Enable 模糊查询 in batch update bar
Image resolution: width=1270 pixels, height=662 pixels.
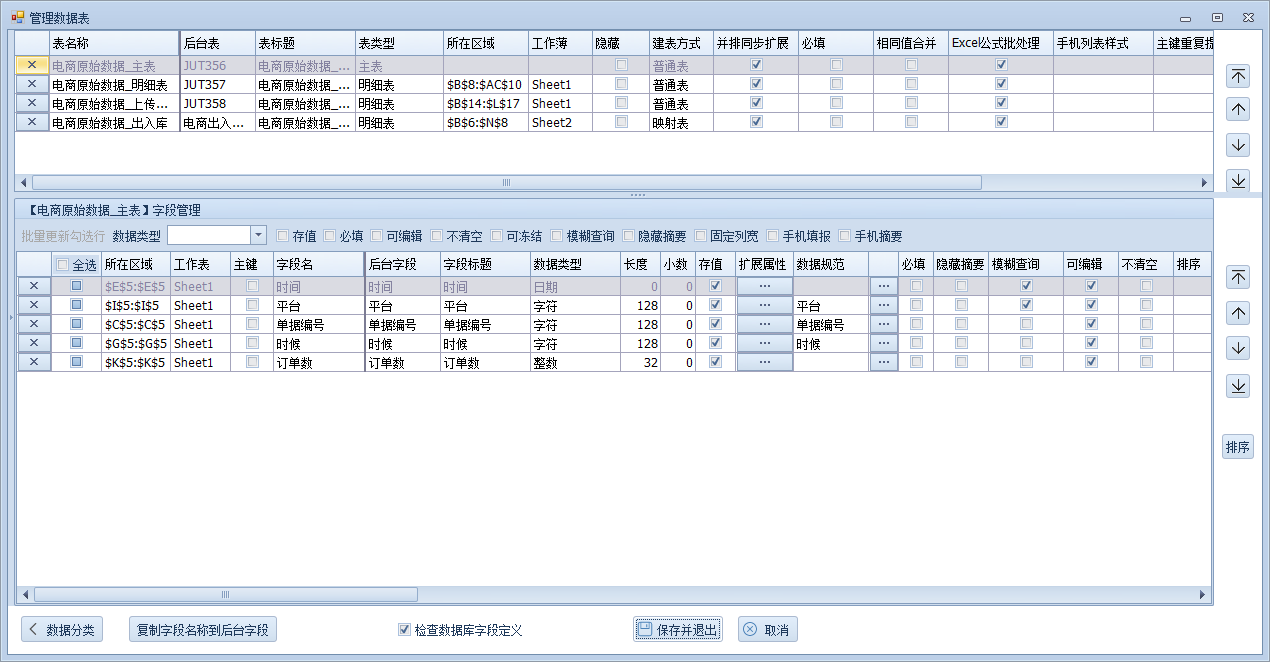point(557,236)
